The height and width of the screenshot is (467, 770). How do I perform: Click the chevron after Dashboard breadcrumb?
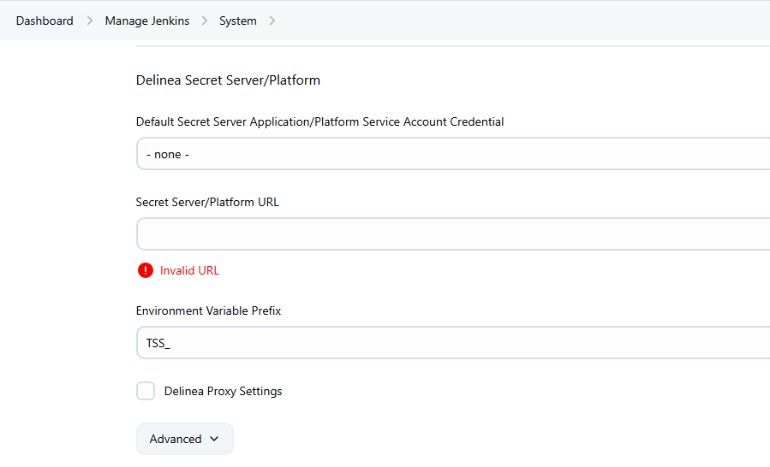point(89,21)
